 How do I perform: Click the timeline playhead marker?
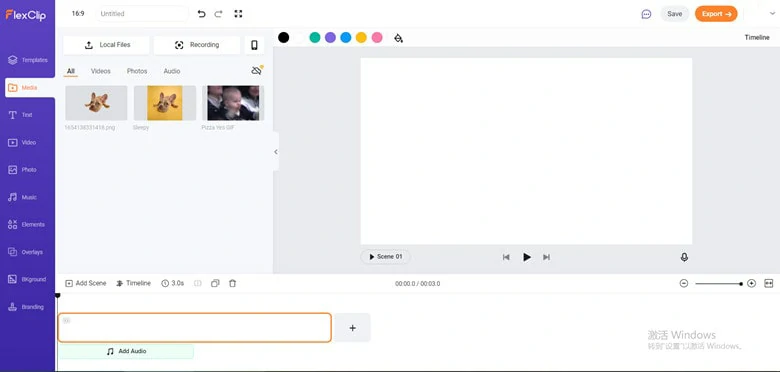click(x=58, y=296)
